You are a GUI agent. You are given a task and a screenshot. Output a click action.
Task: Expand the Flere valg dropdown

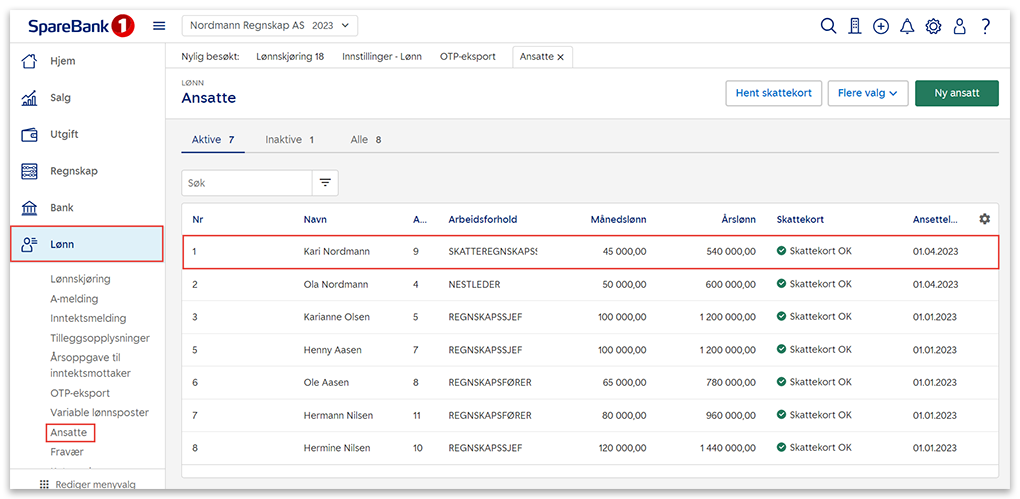click(x=867, y=93)
